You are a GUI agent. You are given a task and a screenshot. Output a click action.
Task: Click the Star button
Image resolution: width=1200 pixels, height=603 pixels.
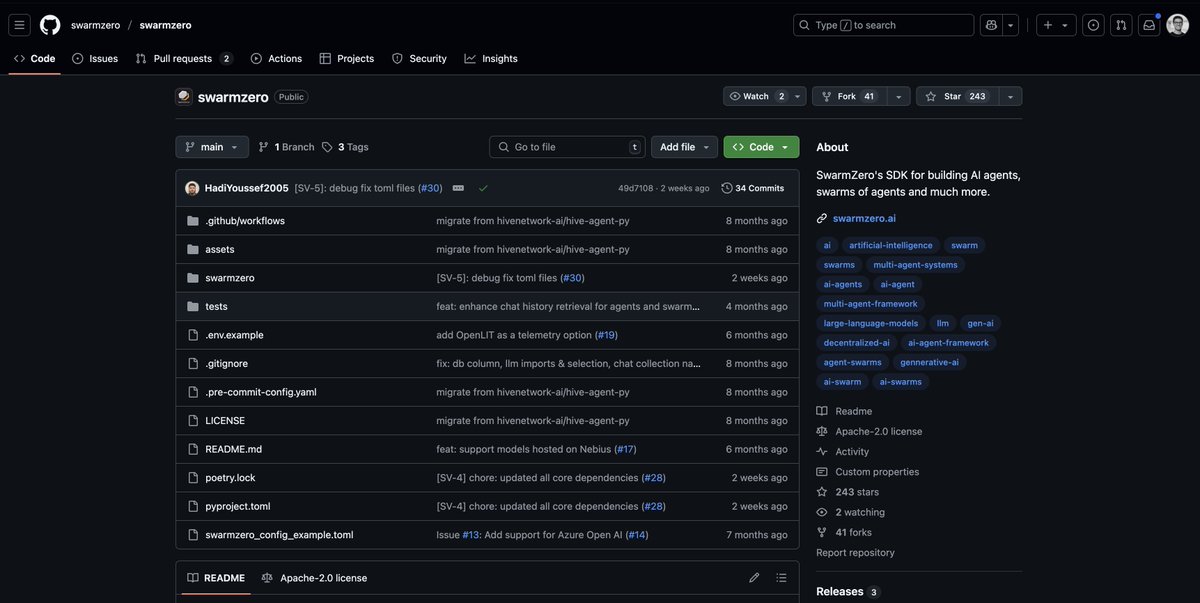(x=957, y=96)
